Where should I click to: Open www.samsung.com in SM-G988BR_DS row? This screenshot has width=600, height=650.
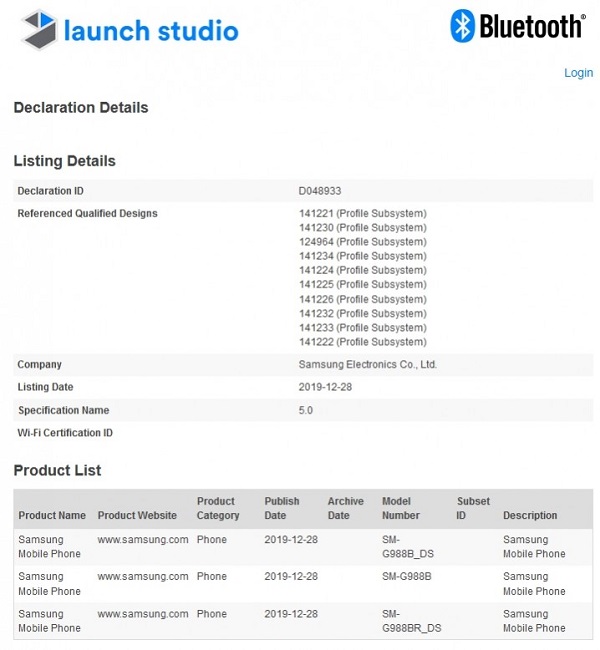[x=143, y=614]
